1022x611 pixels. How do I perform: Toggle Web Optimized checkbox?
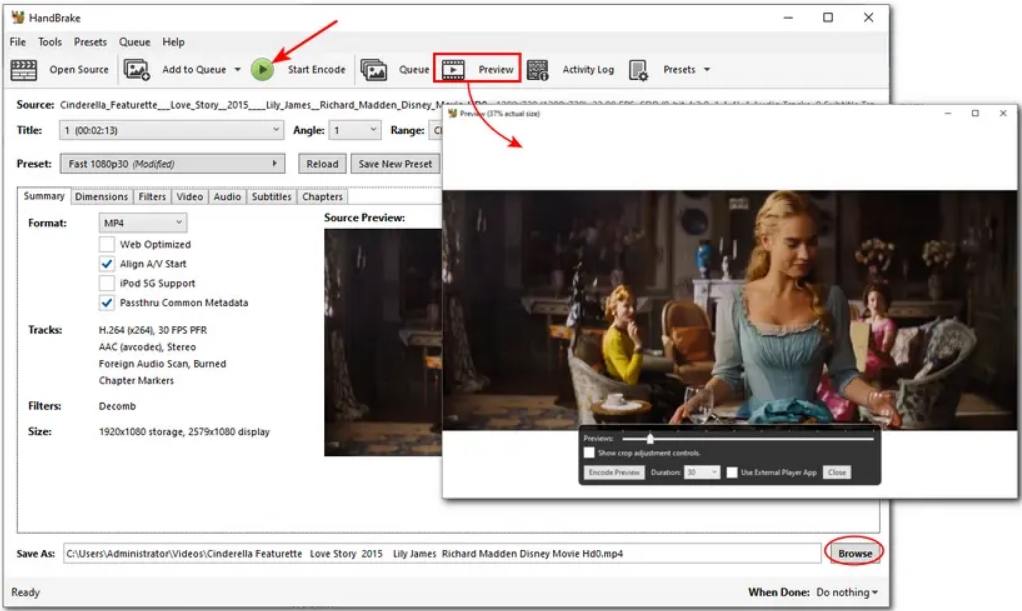[107, 245]
